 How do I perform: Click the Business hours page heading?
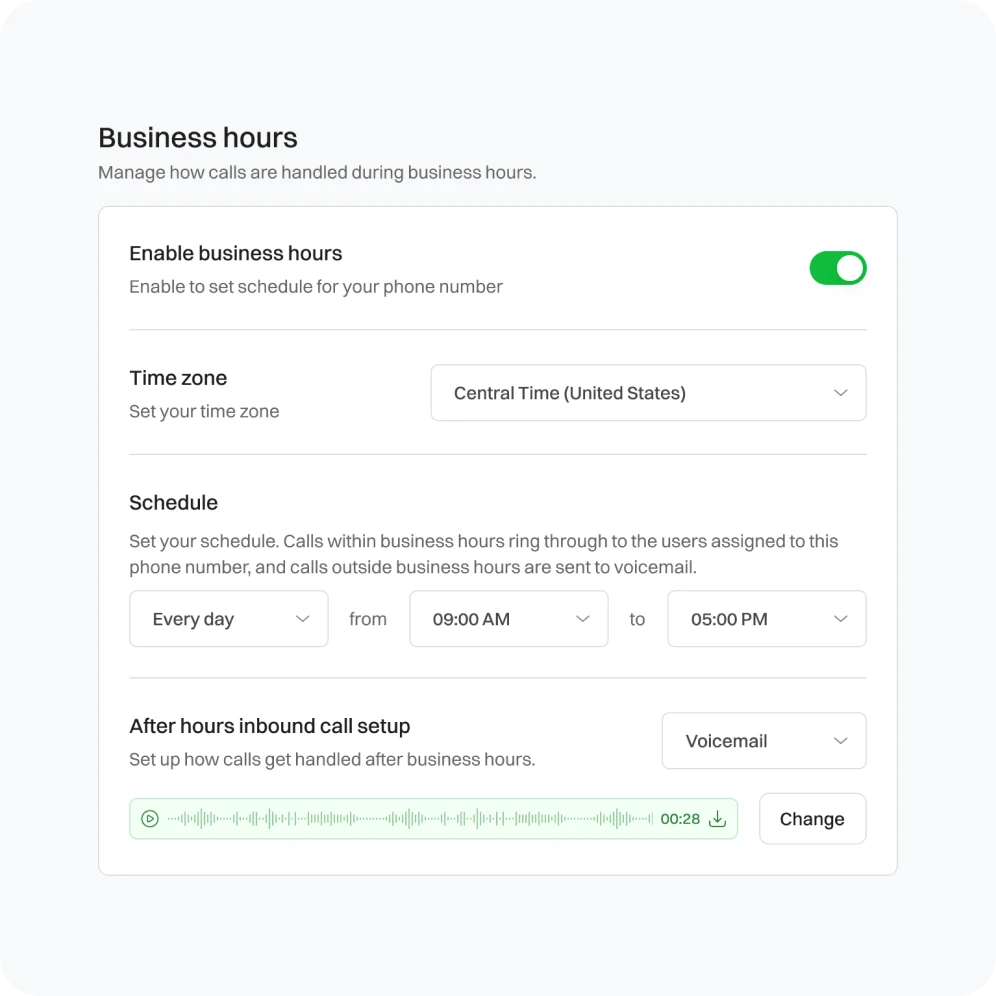pos(198,138)
